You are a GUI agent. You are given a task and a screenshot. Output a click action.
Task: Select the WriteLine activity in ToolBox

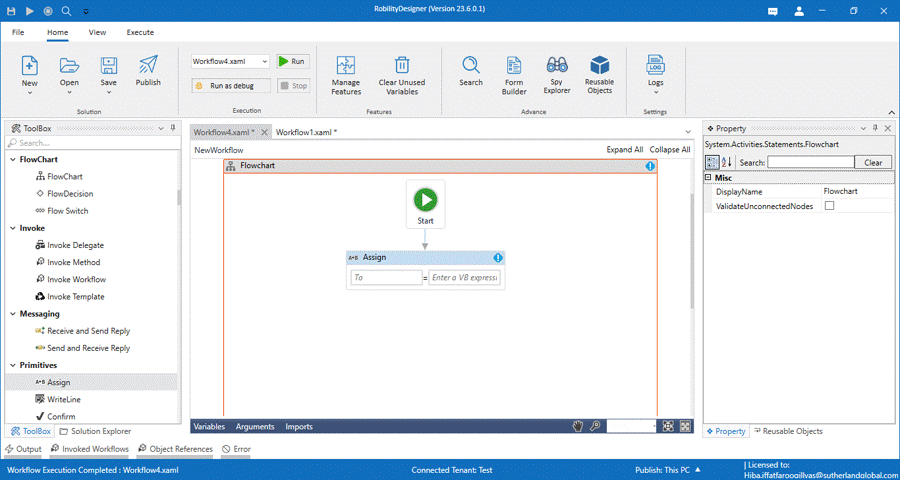[64, 399]
